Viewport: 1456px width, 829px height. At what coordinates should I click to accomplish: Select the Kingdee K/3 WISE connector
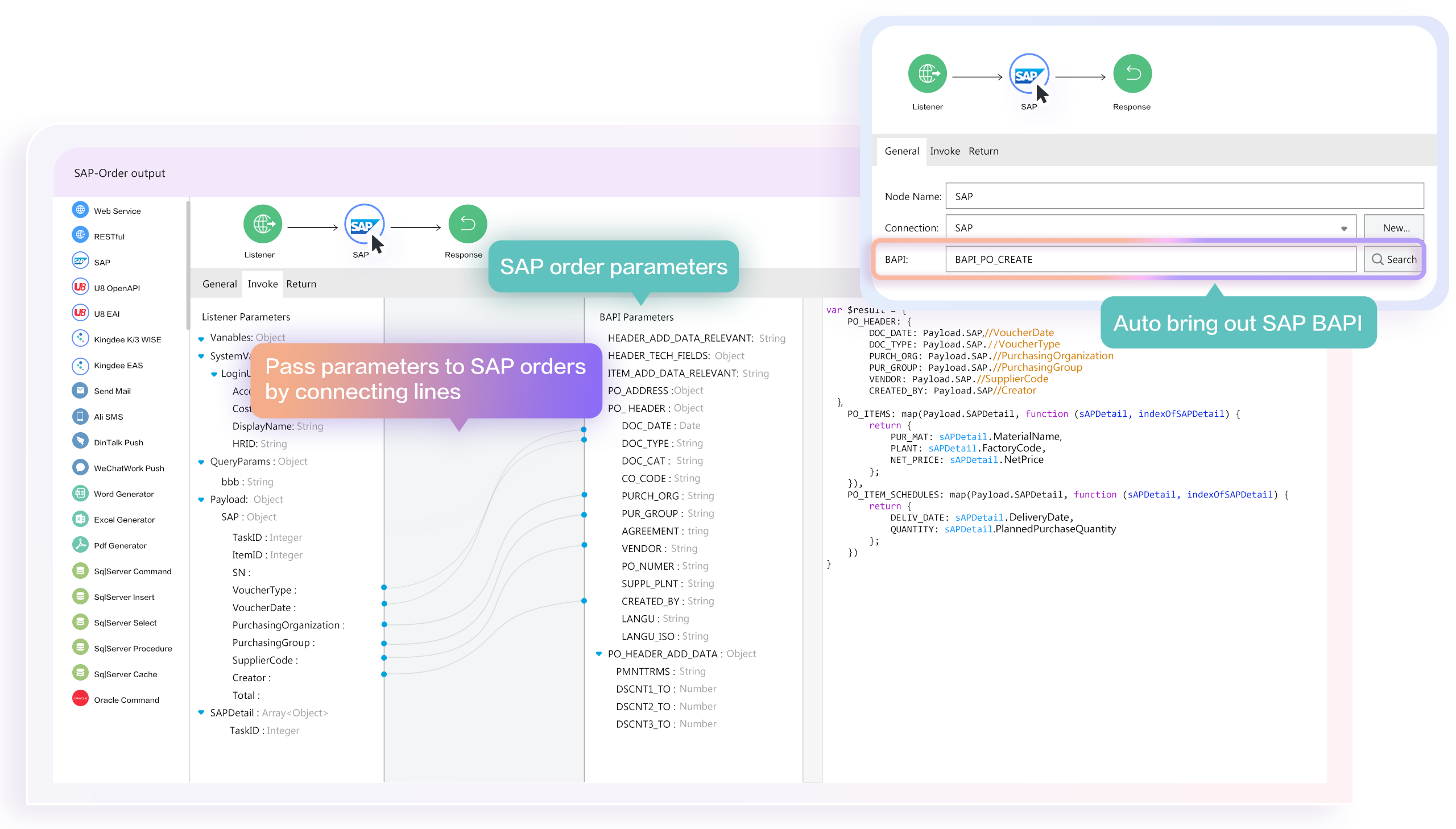[80, 339]
